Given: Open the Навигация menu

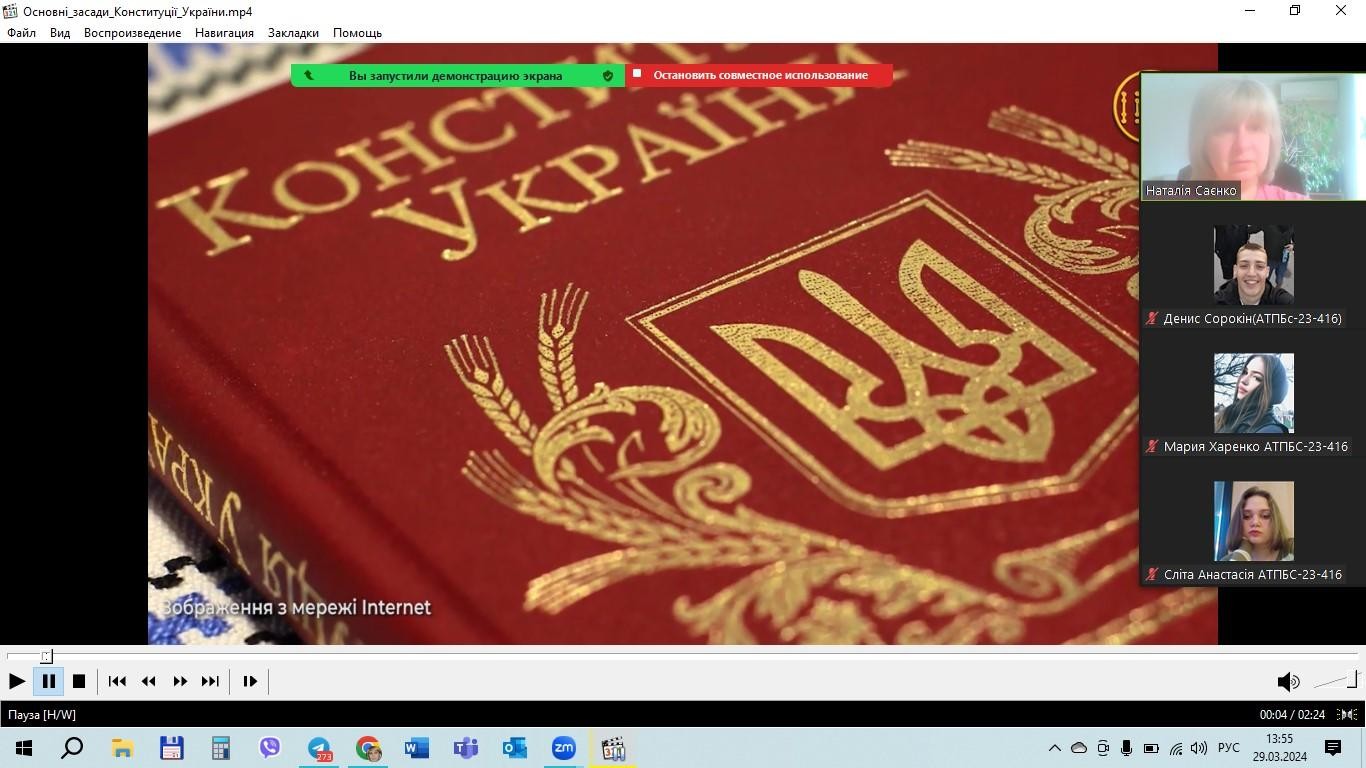Looking at the screenshot, I should 224,33.
